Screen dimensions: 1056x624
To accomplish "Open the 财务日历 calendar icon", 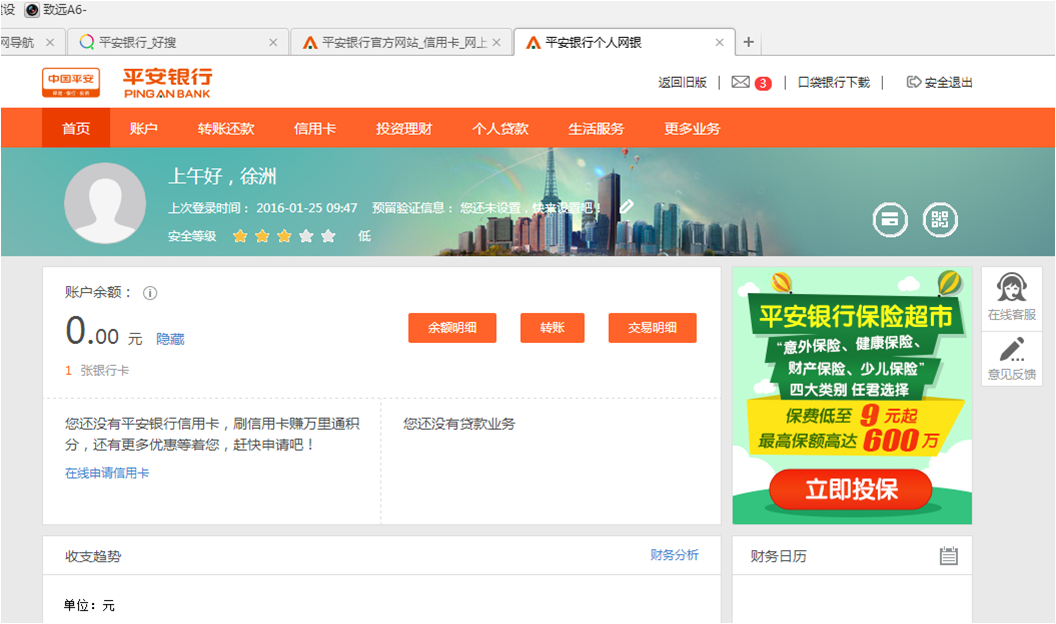I will pos(948,556).
